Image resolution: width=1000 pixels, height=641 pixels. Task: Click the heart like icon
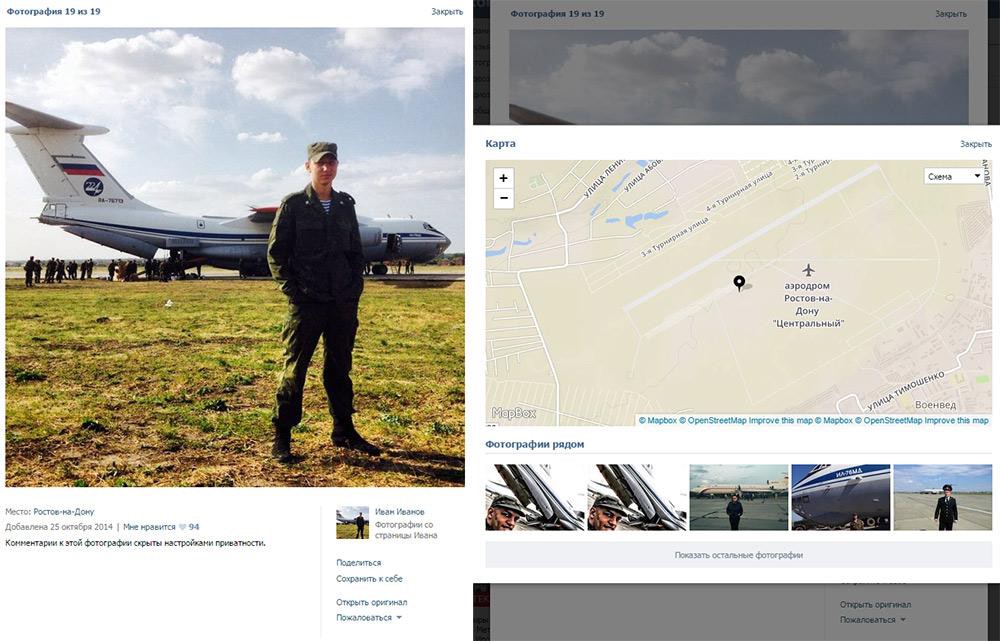click(x=182, y=527)
